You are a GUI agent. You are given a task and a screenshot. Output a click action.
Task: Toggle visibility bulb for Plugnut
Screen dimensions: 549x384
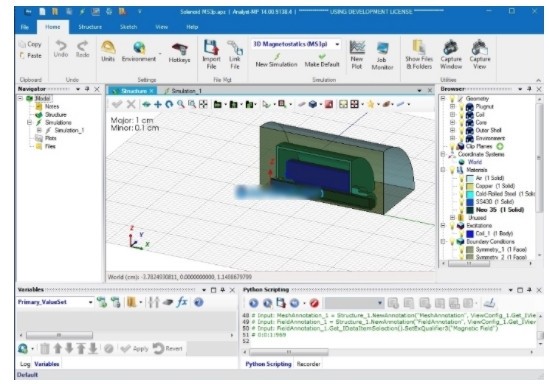point(461,106)
